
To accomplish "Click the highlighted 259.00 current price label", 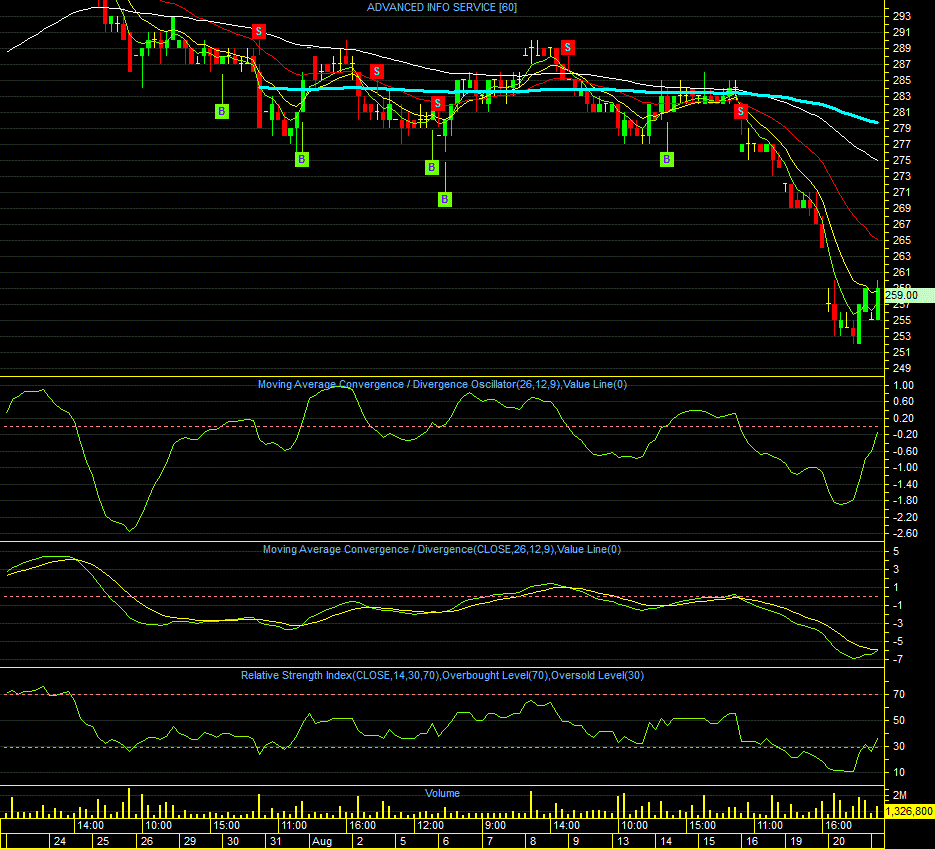I will [x=909, y=295].
